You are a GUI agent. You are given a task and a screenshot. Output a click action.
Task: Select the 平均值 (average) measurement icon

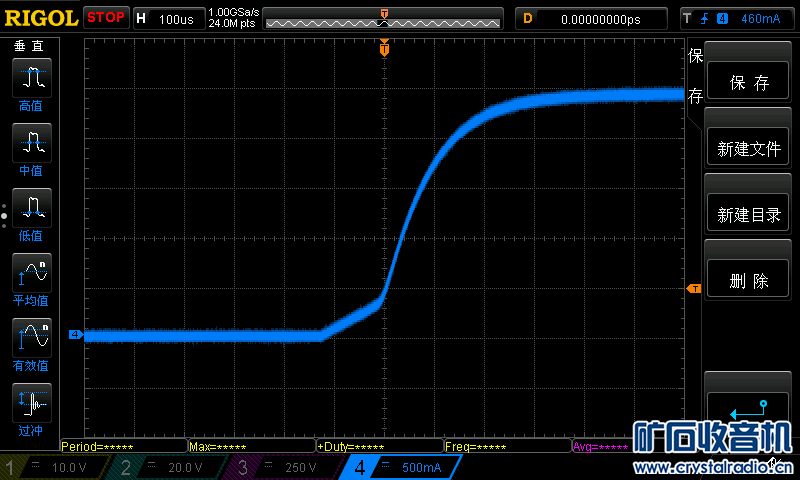coord(32,272)
